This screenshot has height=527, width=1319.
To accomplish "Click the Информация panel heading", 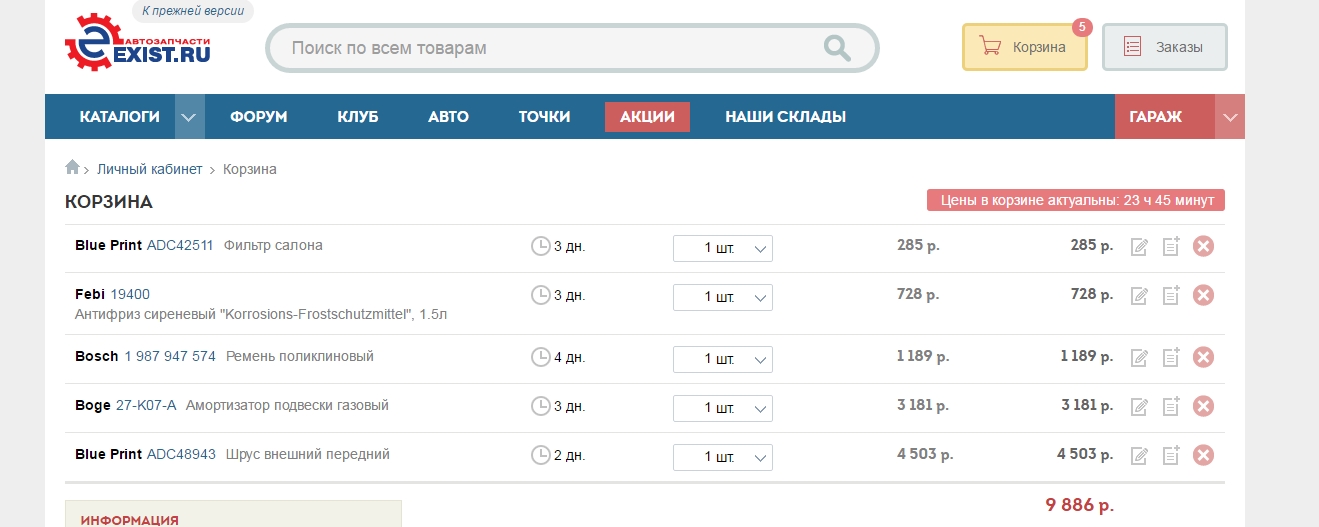I will pos(130,520).
